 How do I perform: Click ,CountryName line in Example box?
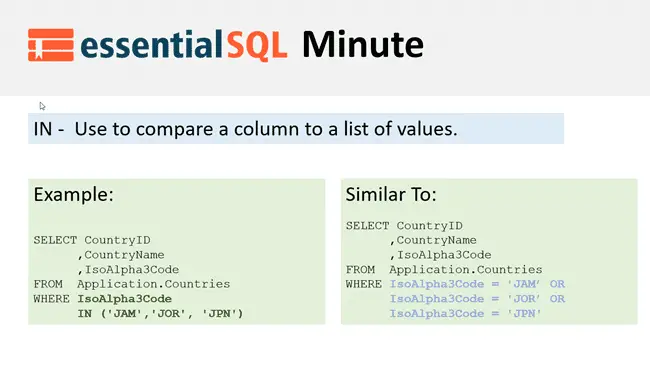click(121, 255)
